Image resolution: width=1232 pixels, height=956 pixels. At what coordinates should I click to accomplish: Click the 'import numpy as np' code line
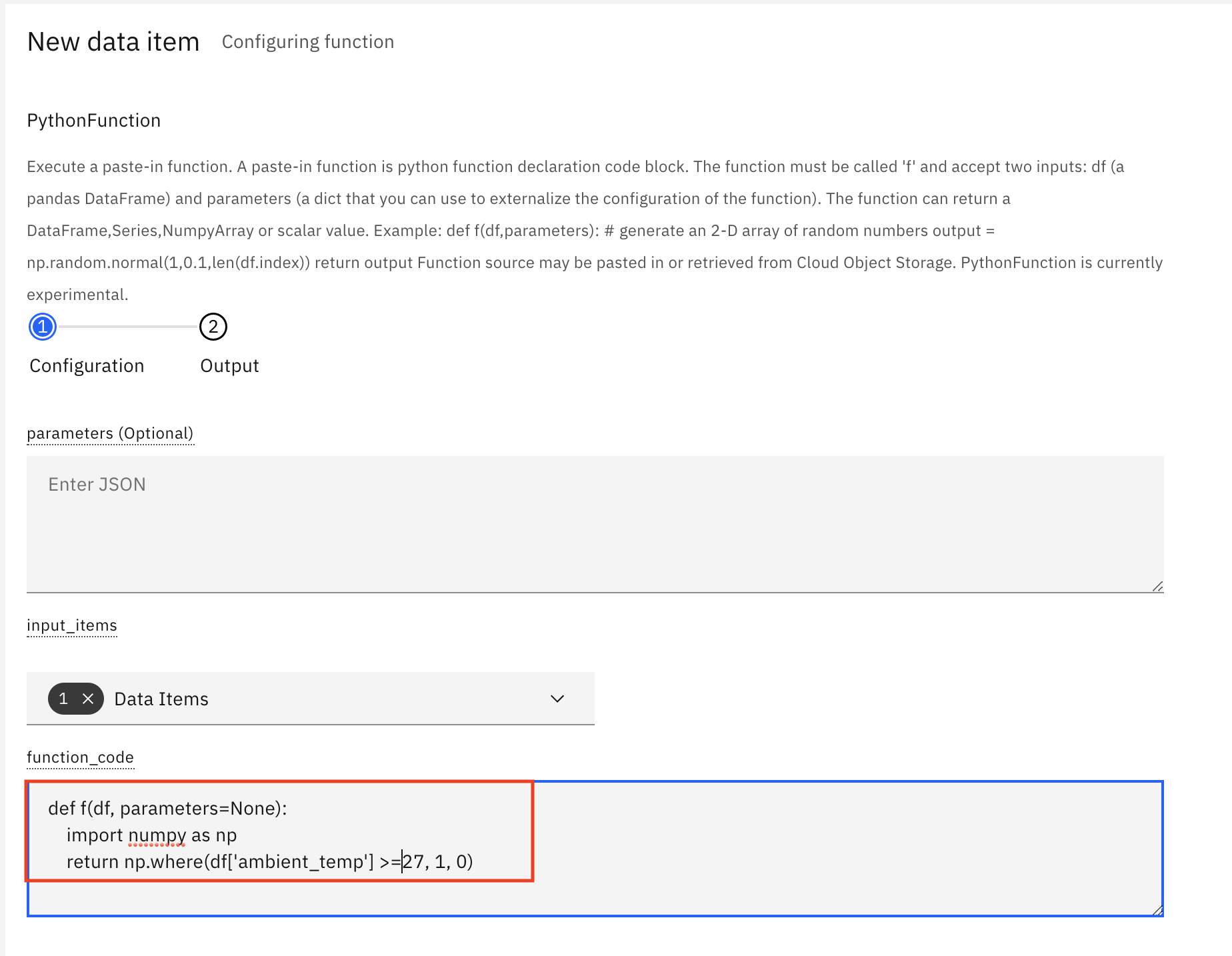coord(151,835)
